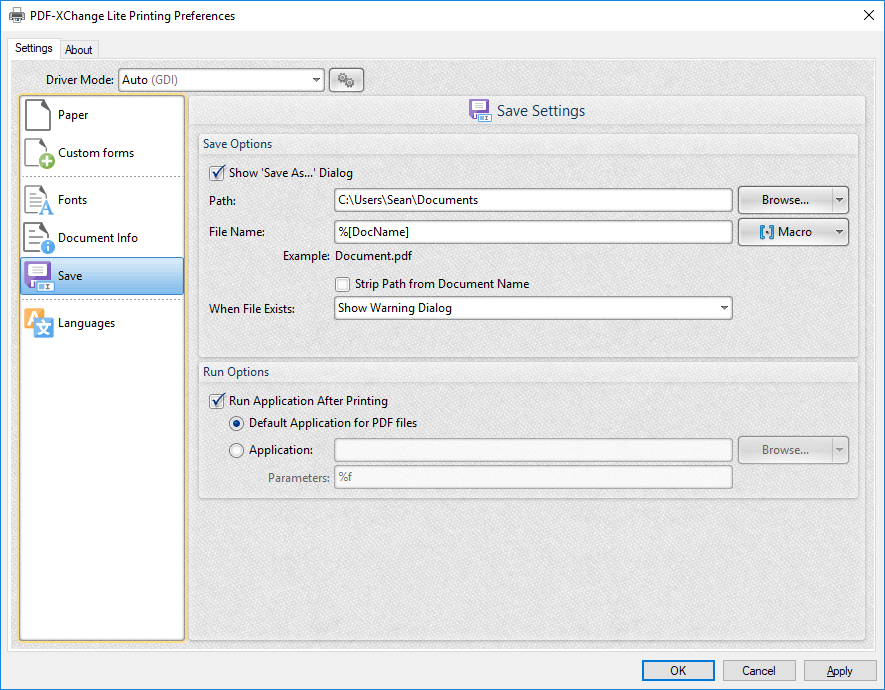
Task: Expand the Driver Mode dropdown
Action: pyautogui.click(x=316, y=80)
